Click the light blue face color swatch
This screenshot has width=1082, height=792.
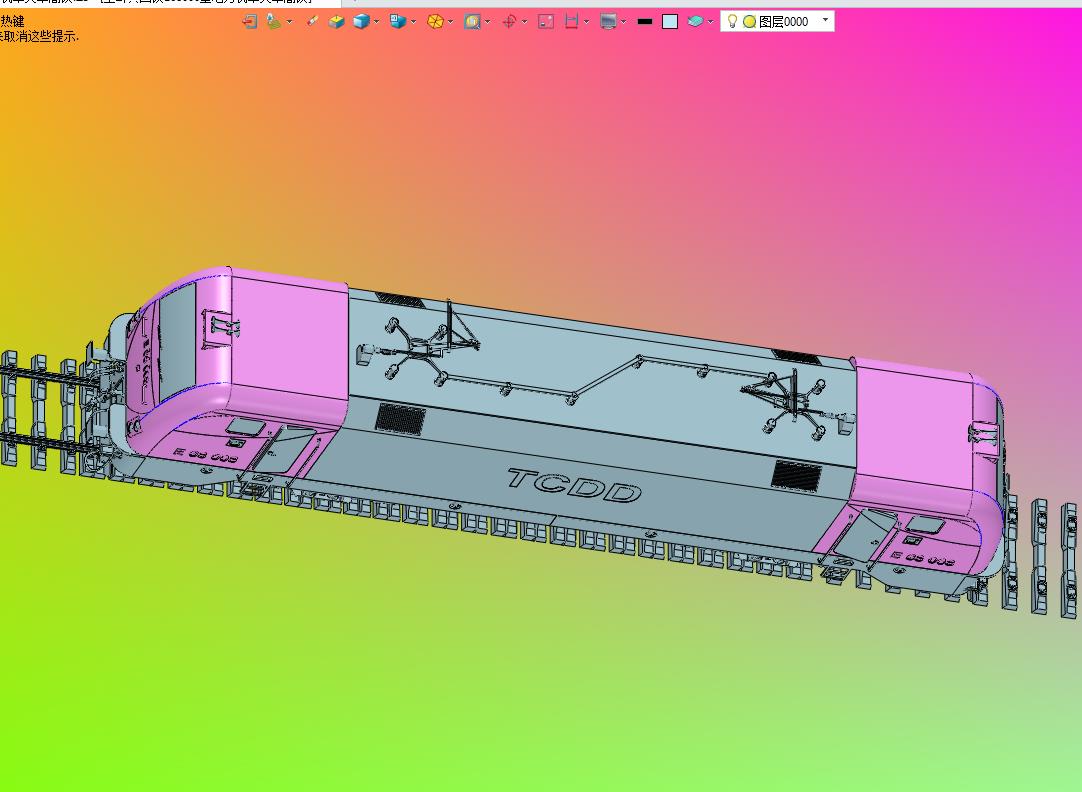[x=669, y=21]
